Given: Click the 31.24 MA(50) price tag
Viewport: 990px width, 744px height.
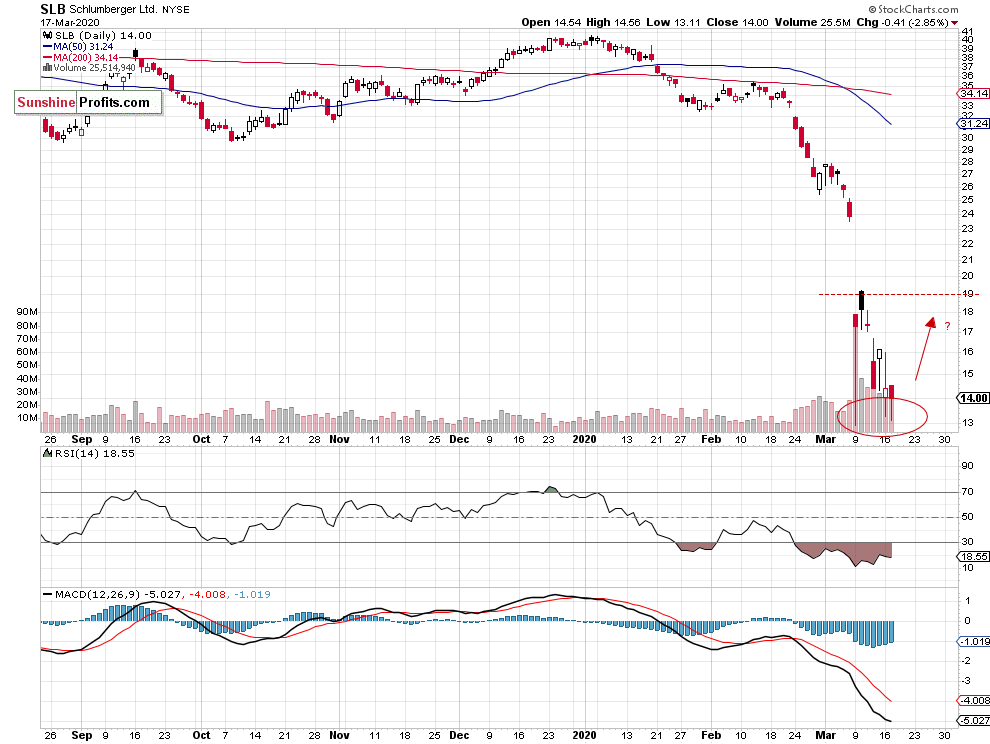Looking at the screenshot, I should tap(973, 124).
